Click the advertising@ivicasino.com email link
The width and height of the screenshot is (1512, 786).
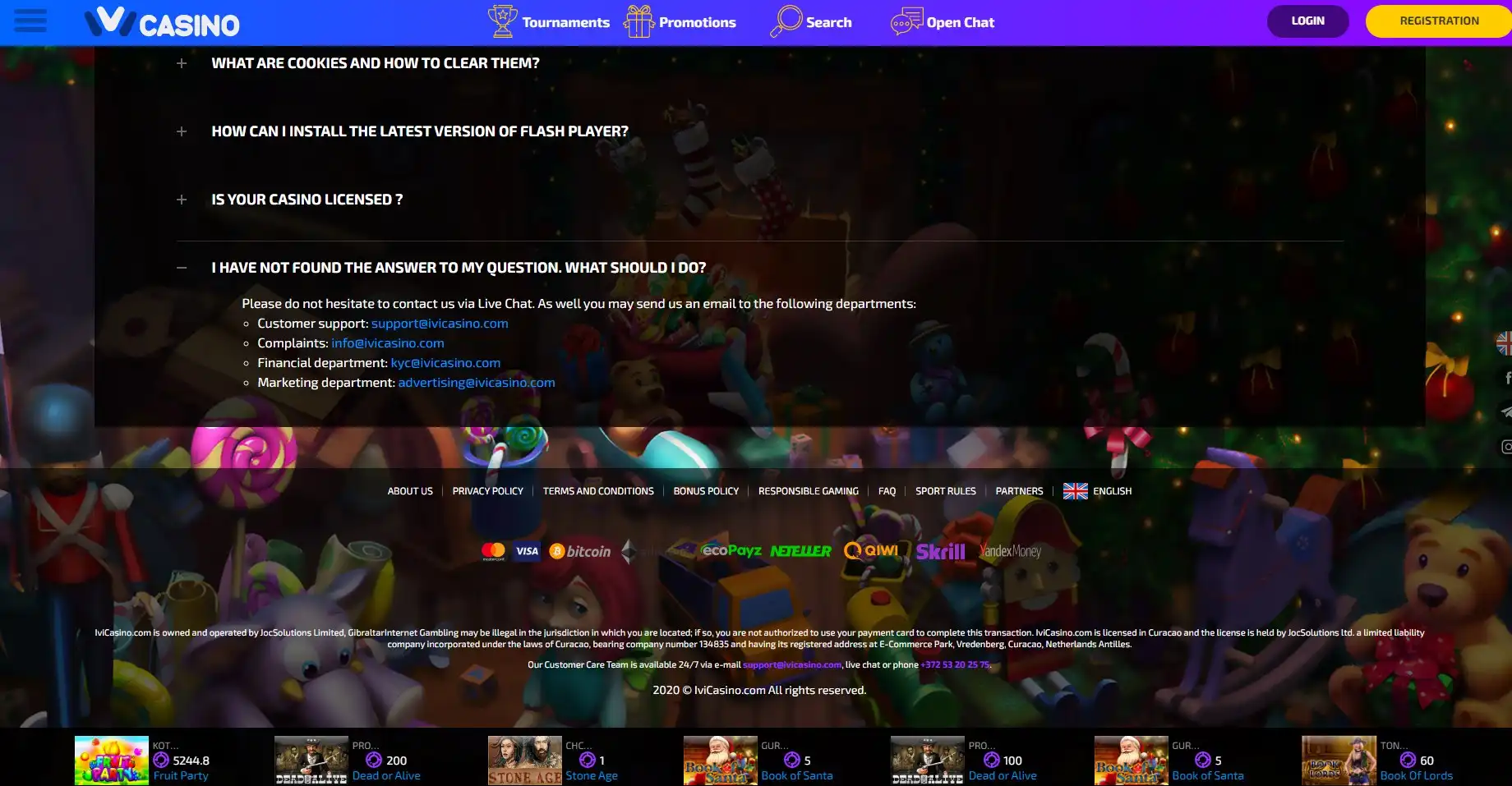click(477, 383)
